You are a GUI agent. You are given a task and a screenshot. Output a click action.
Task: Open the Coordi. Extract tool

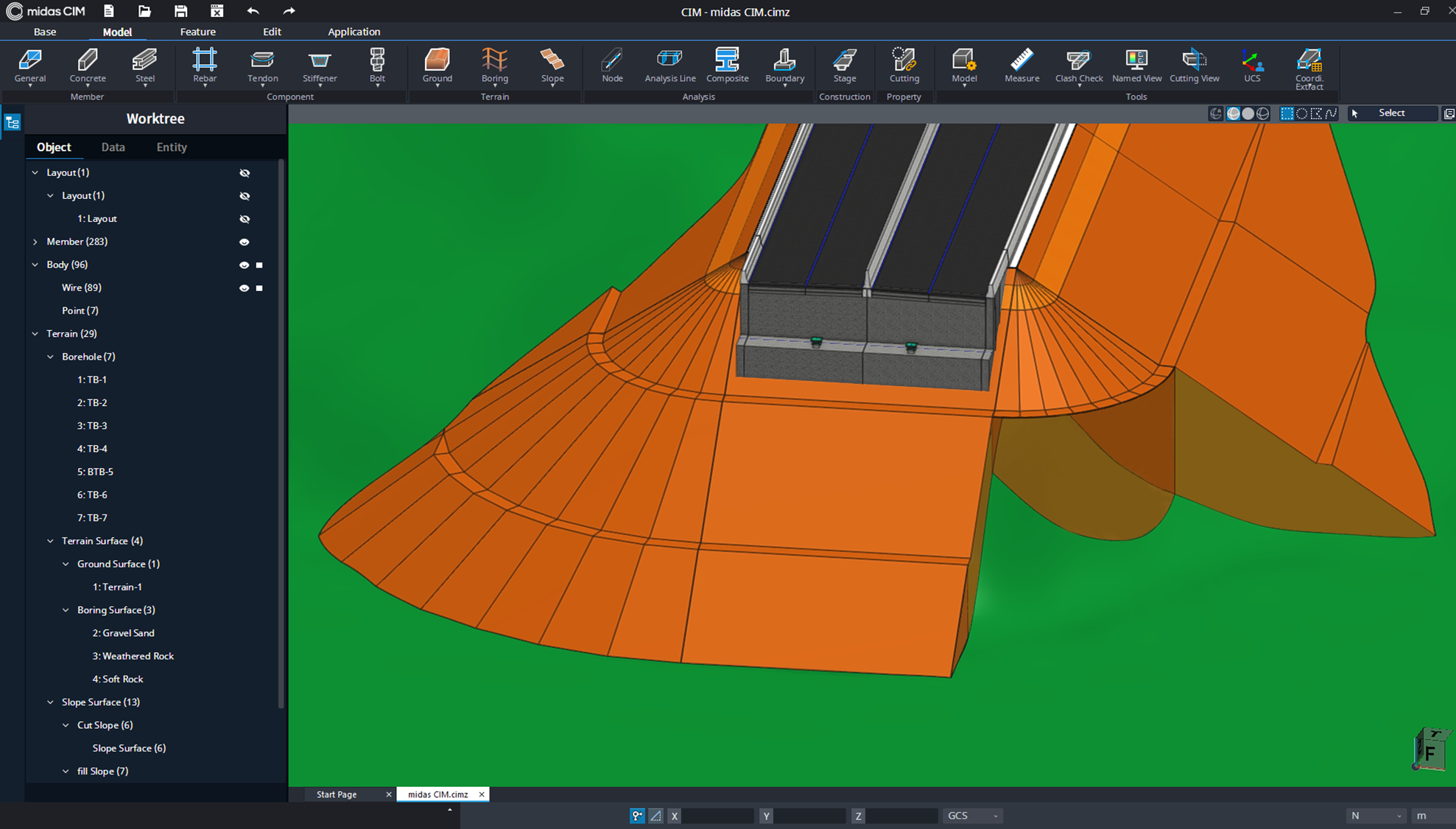coord(1309,66)
